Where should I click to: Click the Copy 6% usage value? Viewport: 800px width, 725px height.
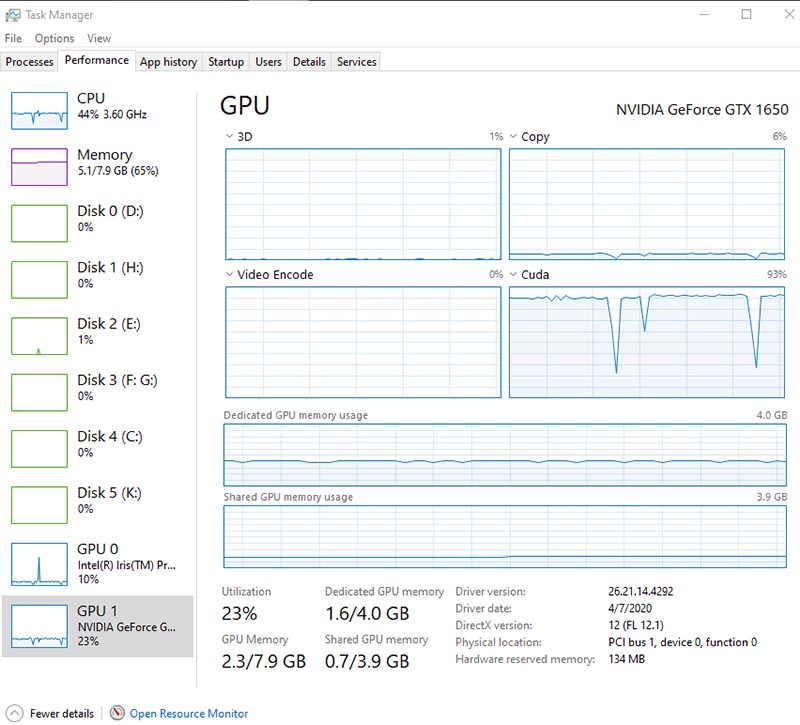(780, 136)
